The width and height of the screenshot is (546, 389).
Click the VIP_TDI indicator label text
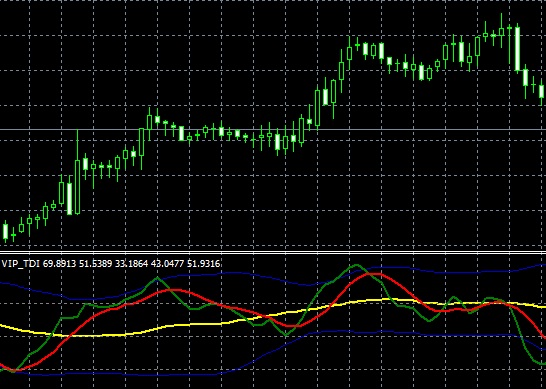tap(110, 264)
